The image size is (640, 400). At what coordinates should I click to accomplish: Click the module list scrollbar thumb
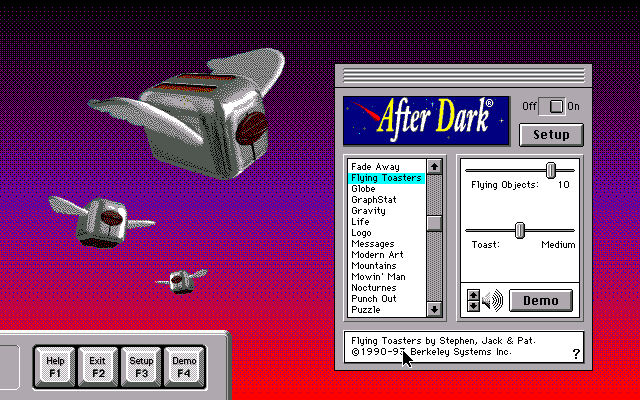point(434,223)
